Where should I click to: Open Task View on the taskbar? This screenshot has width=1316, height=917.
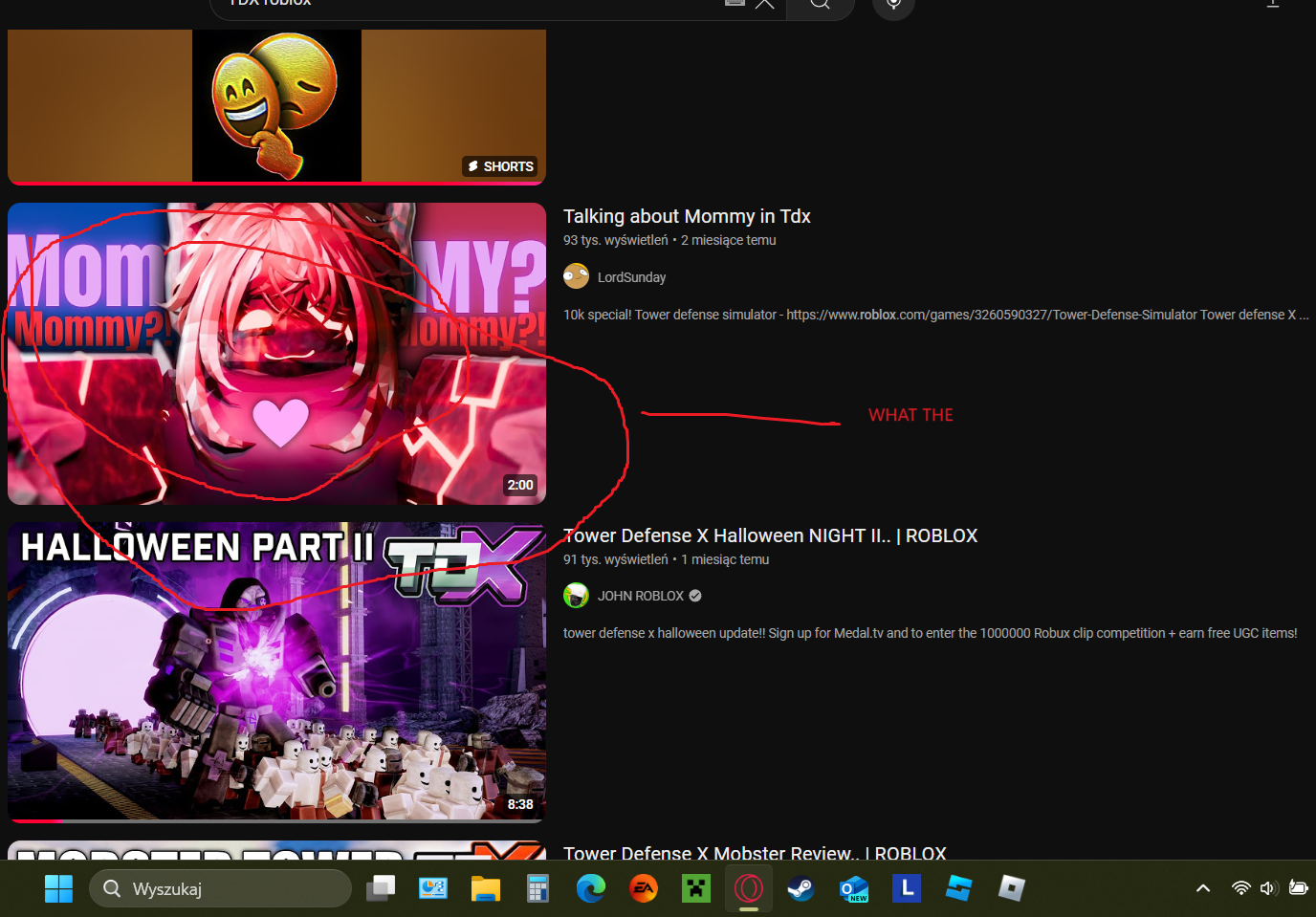click(x=381, y=888)
